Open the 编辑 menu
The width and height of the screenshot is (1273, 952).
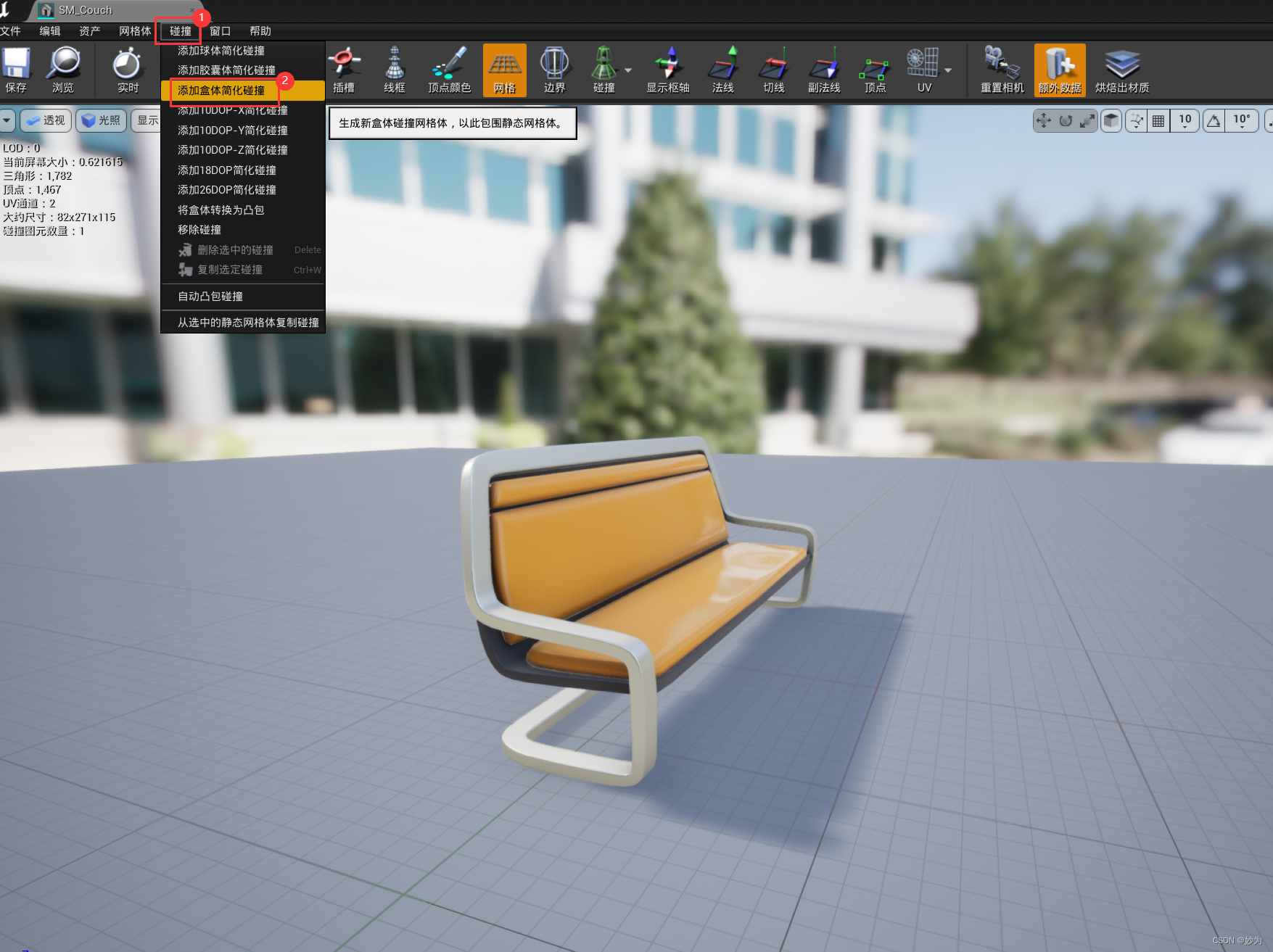click(50, 31)
